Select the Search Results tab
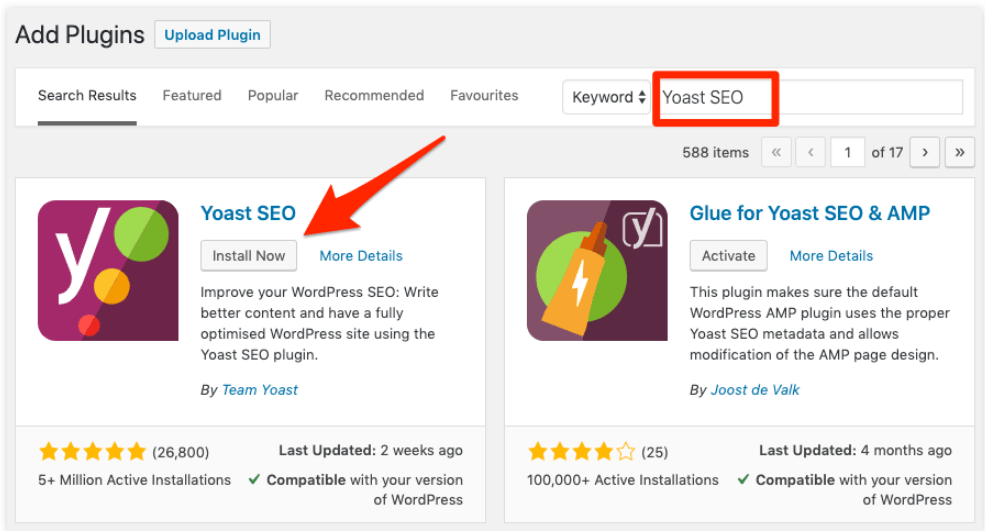This screenshot has width=985, height=531. pyautogui.click(x=87, y=96)
